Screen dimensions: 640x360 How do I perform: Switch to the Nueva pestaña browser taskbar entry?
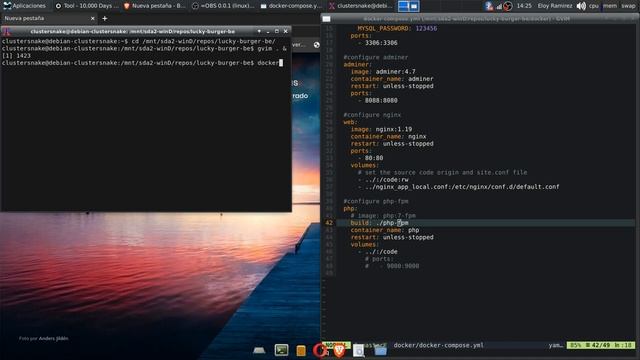[154, 6]
